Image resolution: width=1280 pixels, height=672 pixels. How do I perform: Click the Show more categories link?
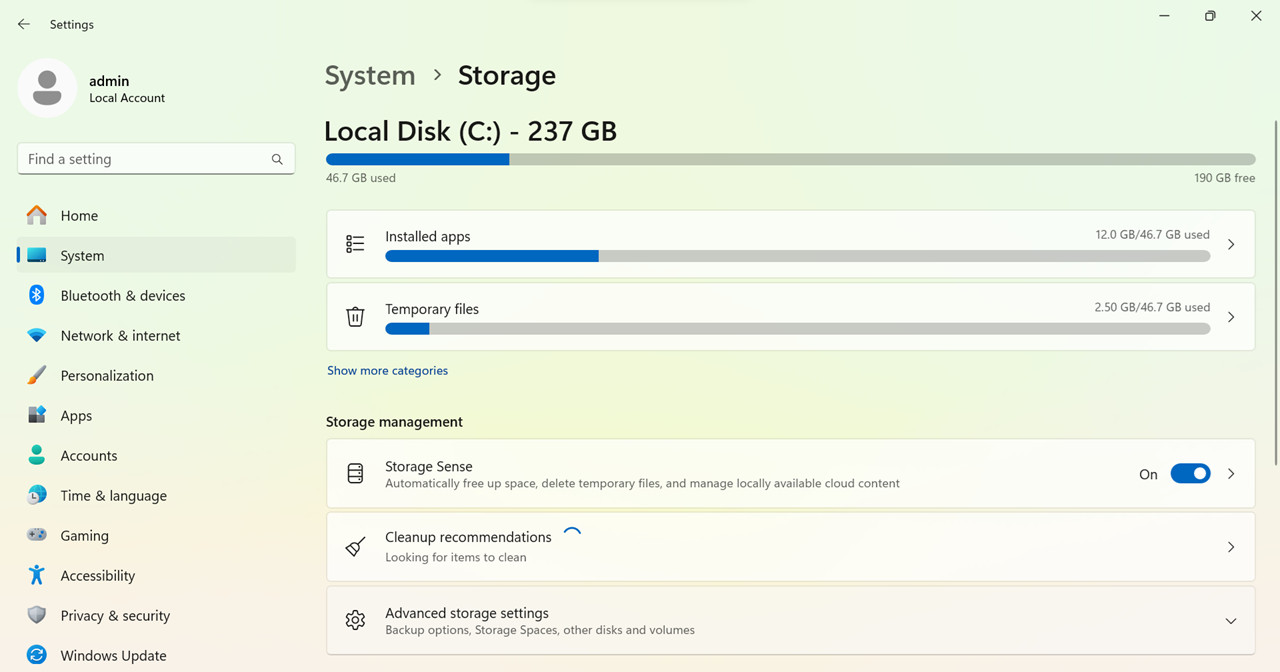coord(387,370)
